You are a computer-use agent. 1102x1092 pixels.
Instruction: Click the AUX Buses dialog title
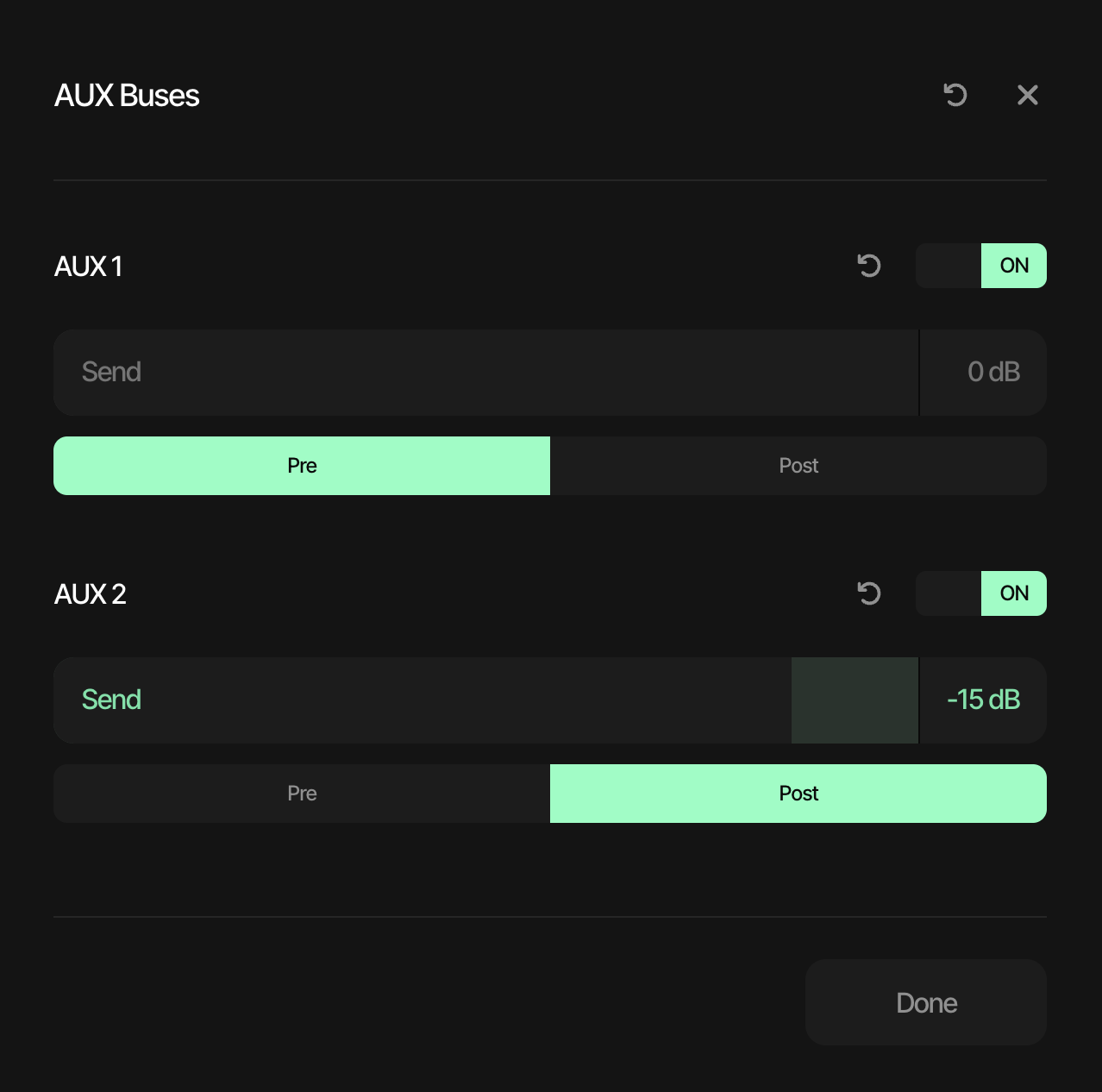click(x=127, y=96)
